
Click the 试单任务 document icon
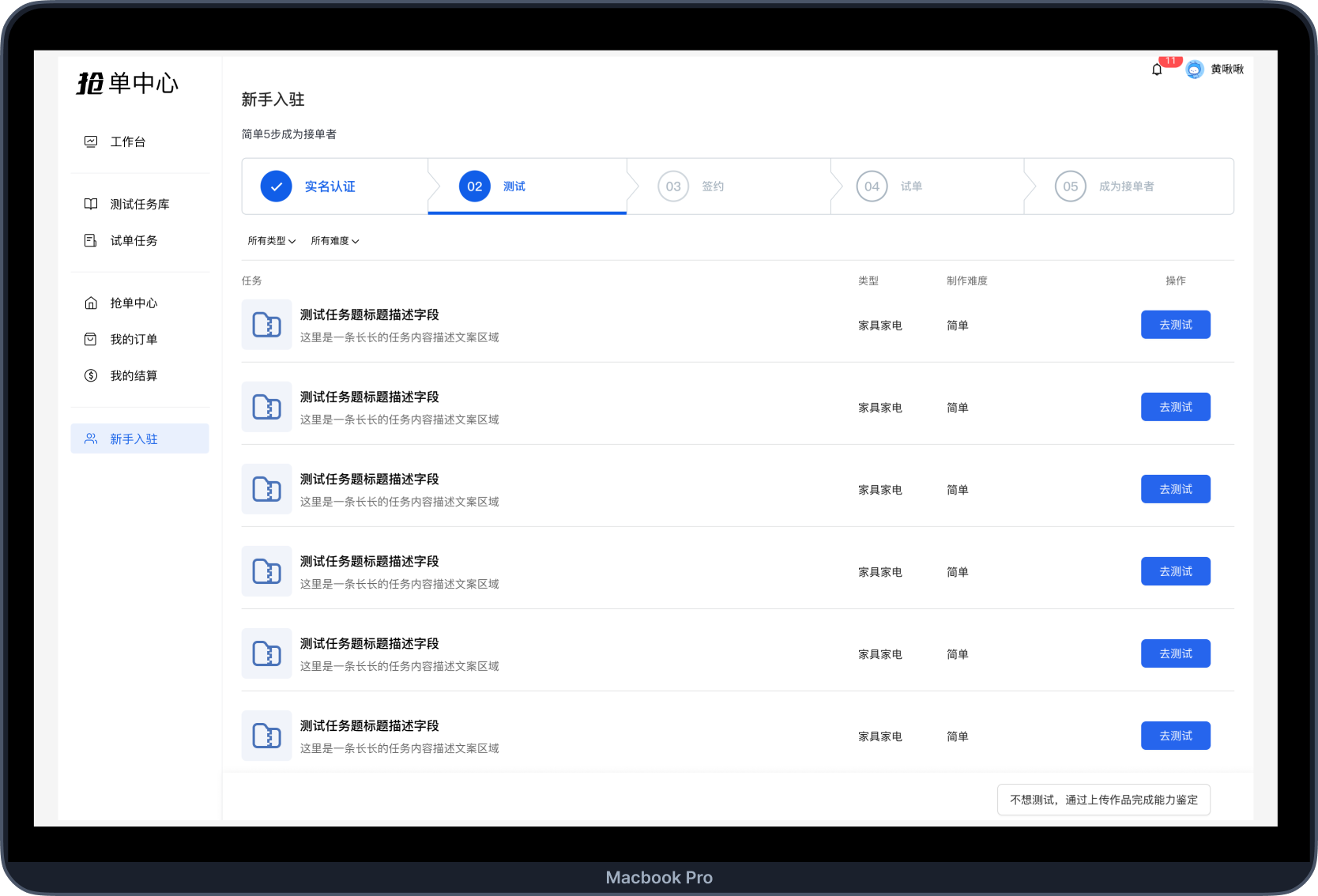pos(91,240)
